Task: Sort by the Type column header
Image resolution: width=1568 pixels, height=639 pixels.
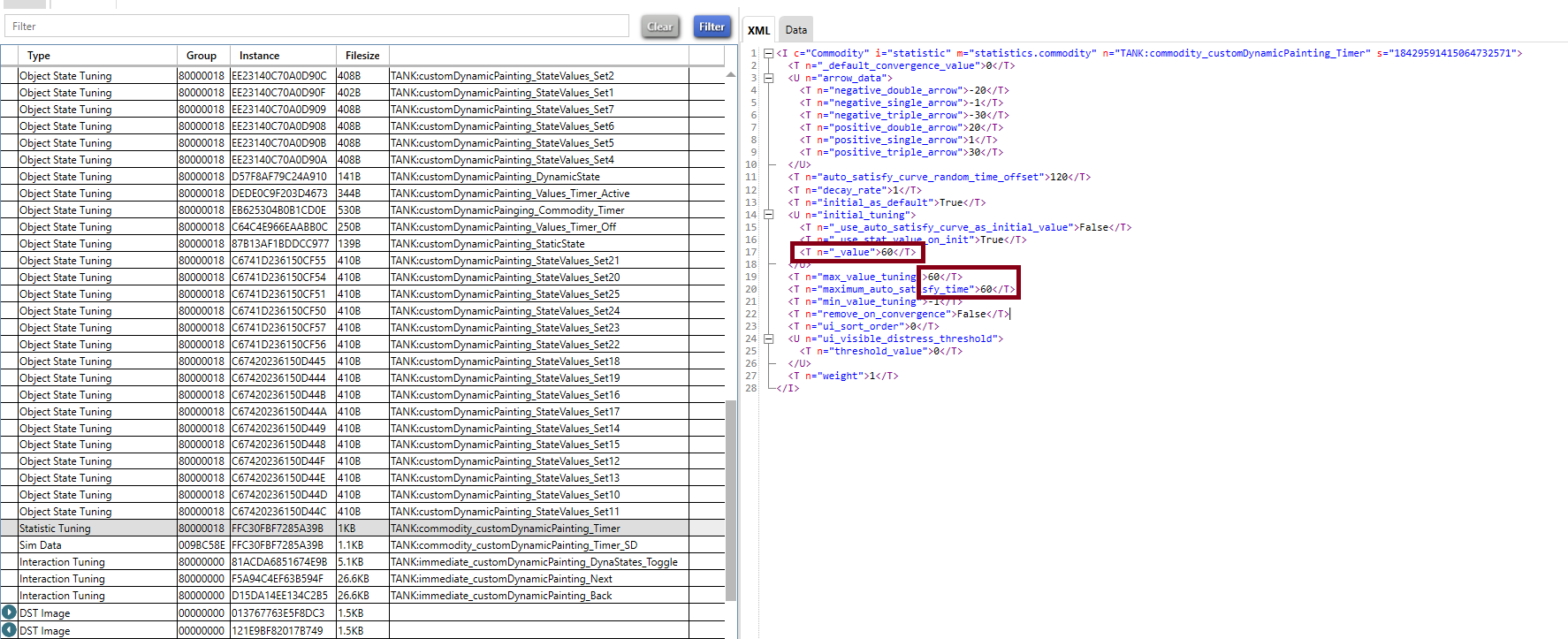Action: tap(97, 55)
